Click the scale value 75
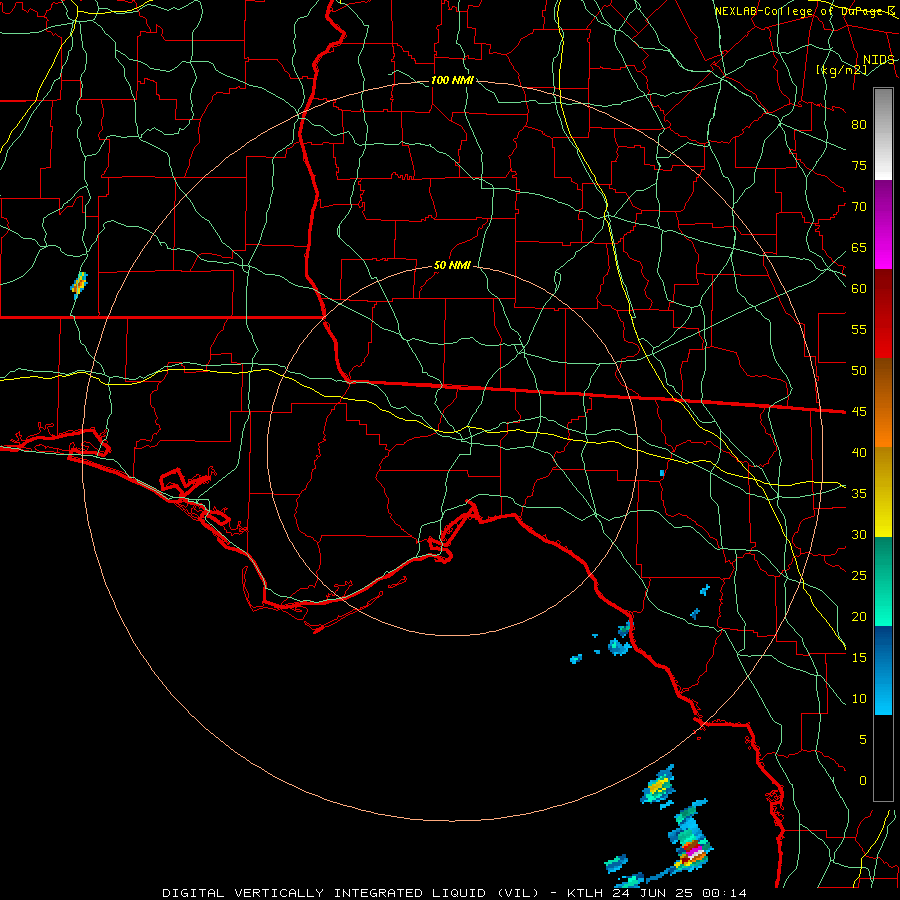The height and width of the screenshot is (900, 900). click(859, 165)
